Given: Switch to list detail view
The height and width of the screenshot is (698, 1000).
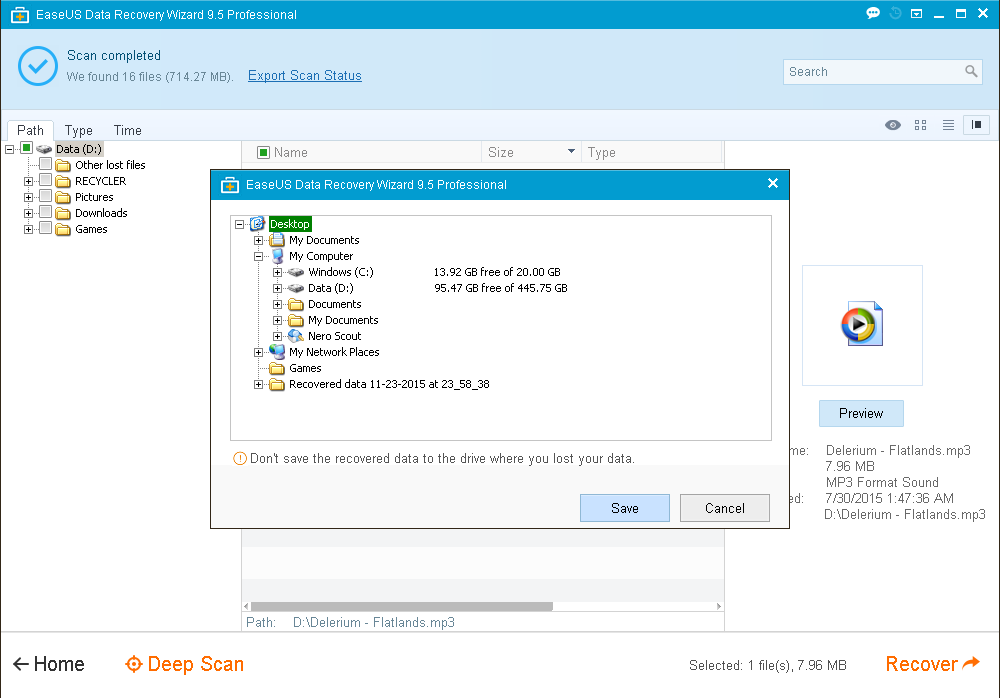Looking at the screenshot, I should pyautogui.click(x=948, y=125).
